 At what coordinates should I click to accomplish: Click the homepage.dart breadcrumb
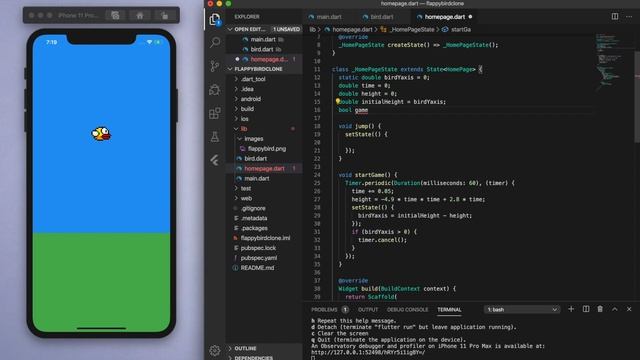tap(352, 29)
